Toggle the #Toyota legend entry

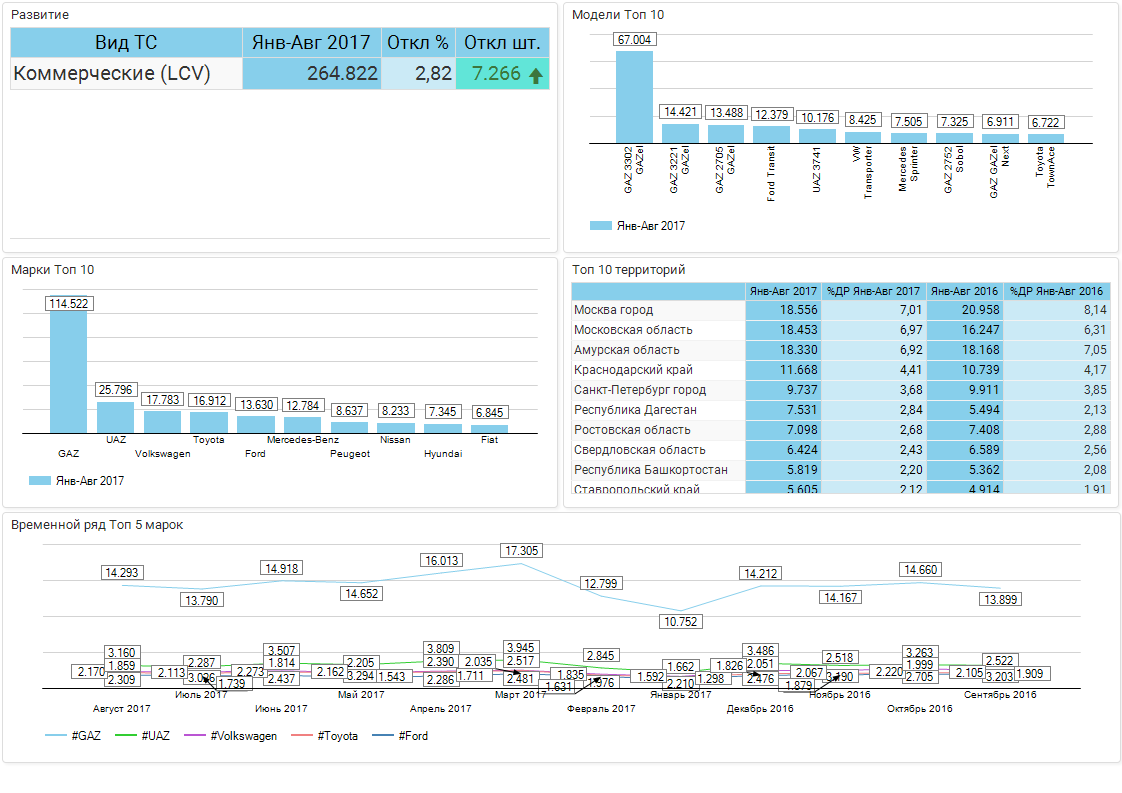pos(336,736)
